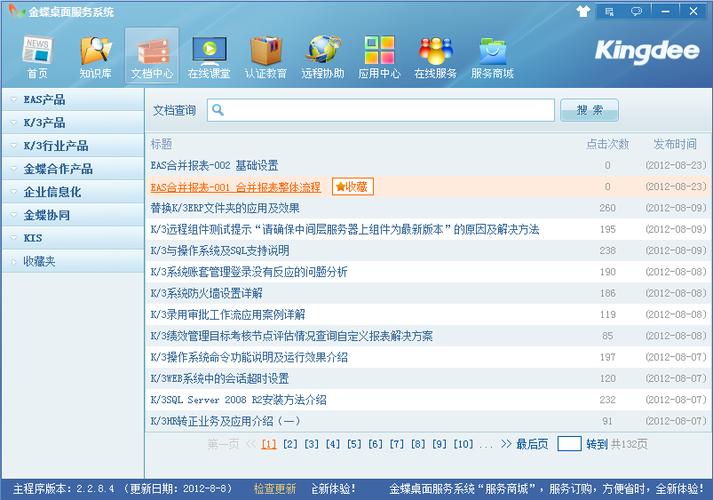Click the 搜索 search button
This screenshot has height=500, width=713.
pos(589,110)
